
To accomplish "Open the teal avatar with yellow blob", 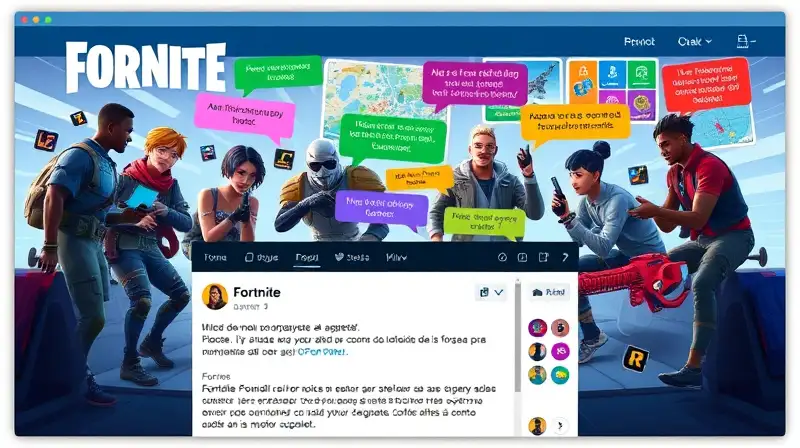I will click(x=560, y=375).
